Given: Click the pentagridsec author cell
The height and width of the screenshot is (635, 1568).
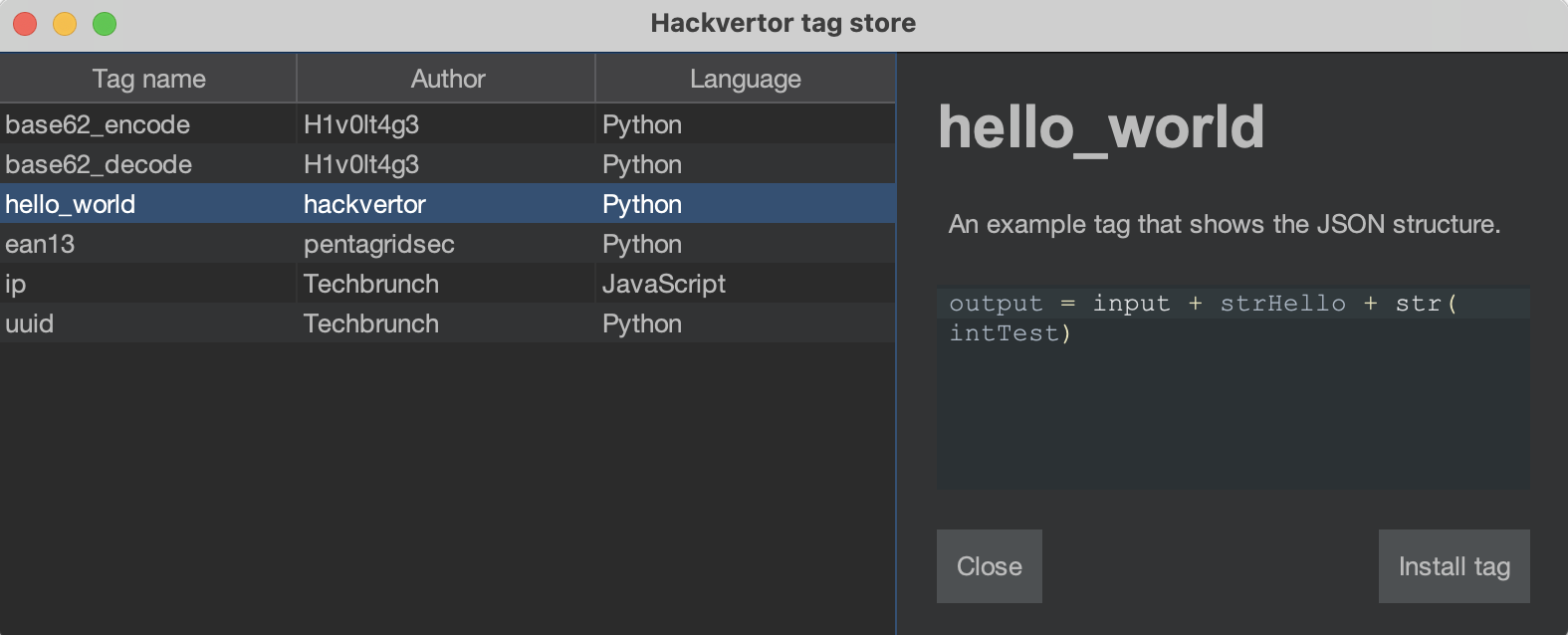Looking at the screenshot, I should coord(379,244).
